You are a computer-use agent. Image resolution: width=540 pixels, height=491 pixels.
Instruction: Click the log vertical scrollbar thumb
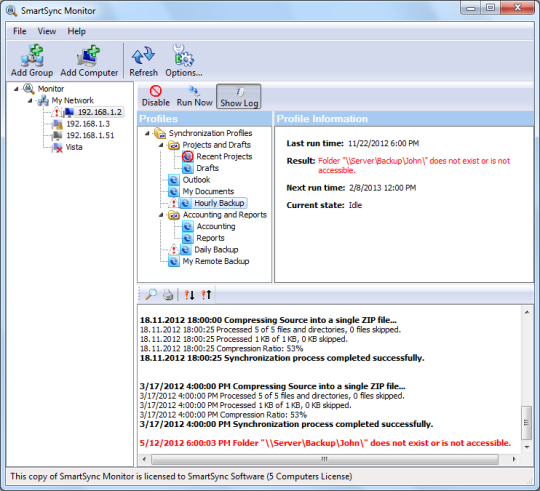tap(526, 422)
